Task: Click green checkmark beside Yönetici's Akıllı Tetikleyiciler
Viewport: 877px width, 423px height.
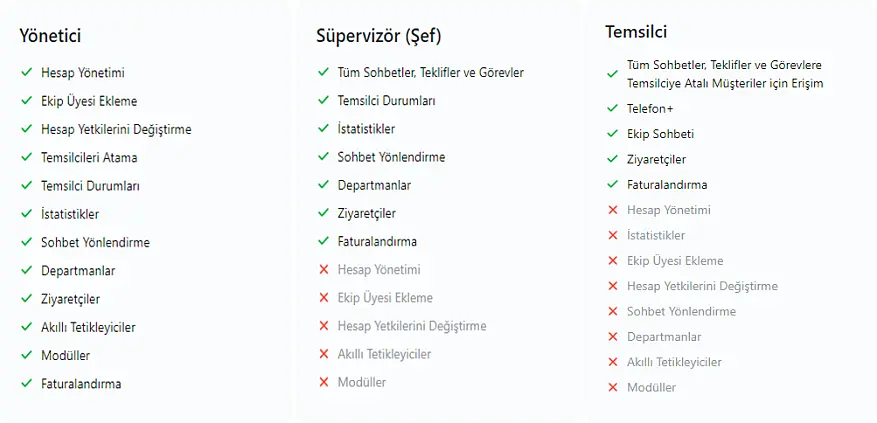Action: tap(26, 327)
